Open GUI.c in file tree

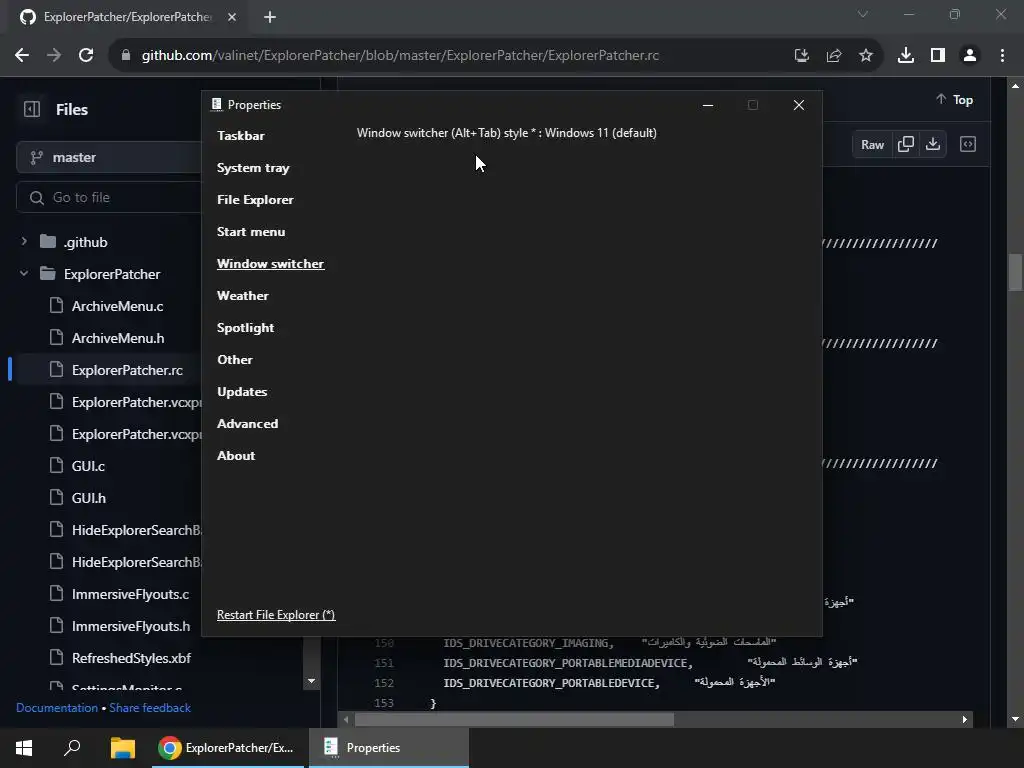point(88,466)
